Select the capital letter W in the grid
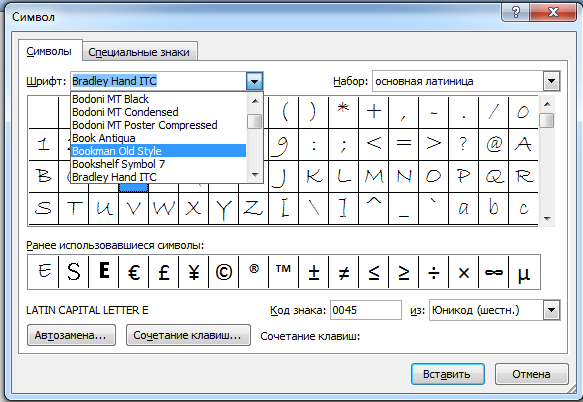583x402 pixels. tap(164, 208)
